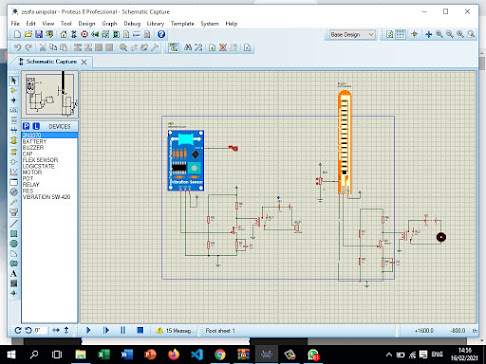486x364 pixels.
Task: Select the Schematic Capture tab
Action: pyautogui.click(x=52, y=62)
